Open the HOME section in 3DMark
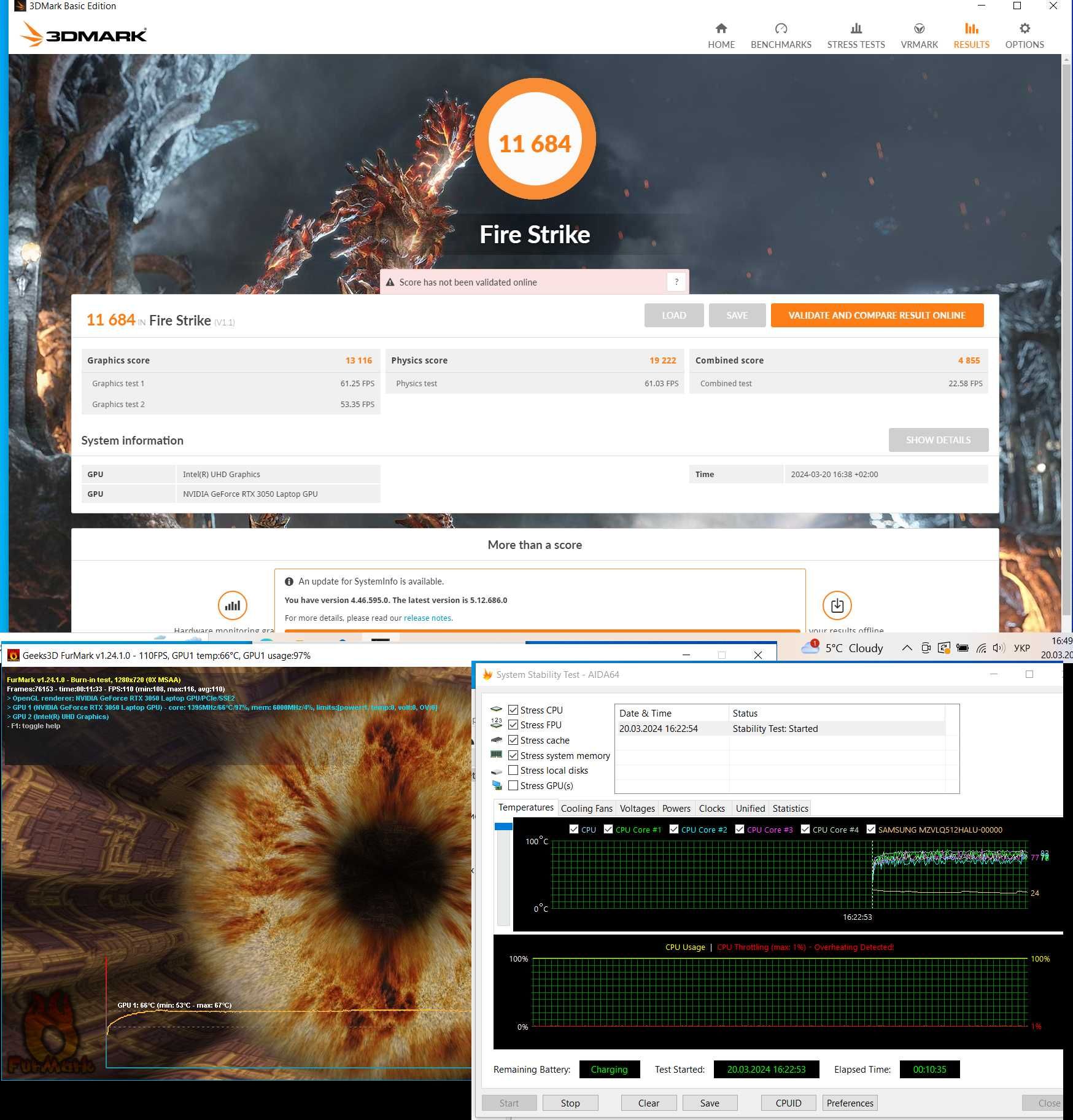The image size is (1073, 1120). point(721,36)
